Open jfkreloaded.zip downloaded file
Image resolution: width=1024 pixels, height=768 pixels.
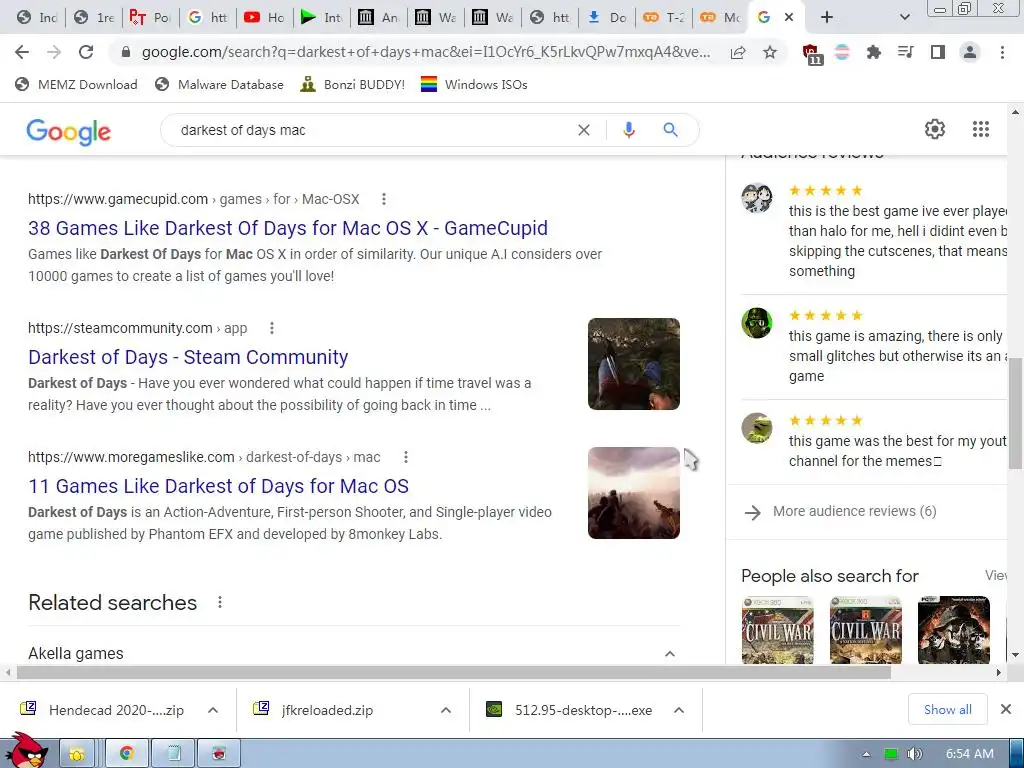point(327,710)
